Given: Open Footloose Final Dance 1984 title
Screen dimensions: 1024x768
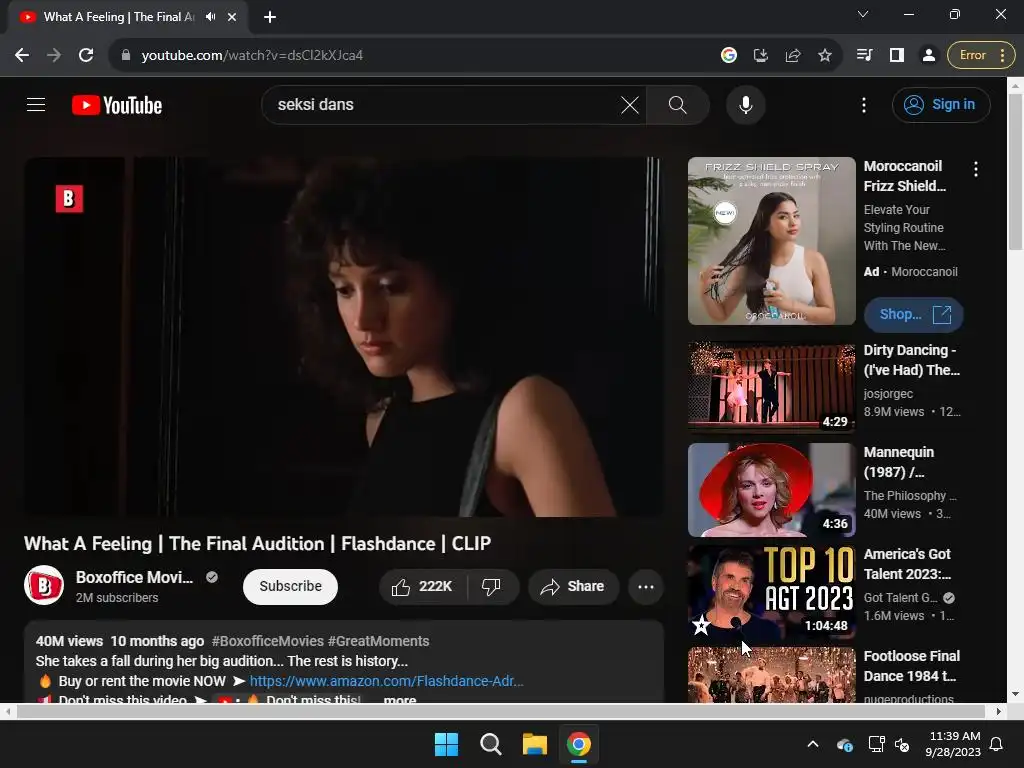Looking at the screenshot, I should (x=911, y=666).
